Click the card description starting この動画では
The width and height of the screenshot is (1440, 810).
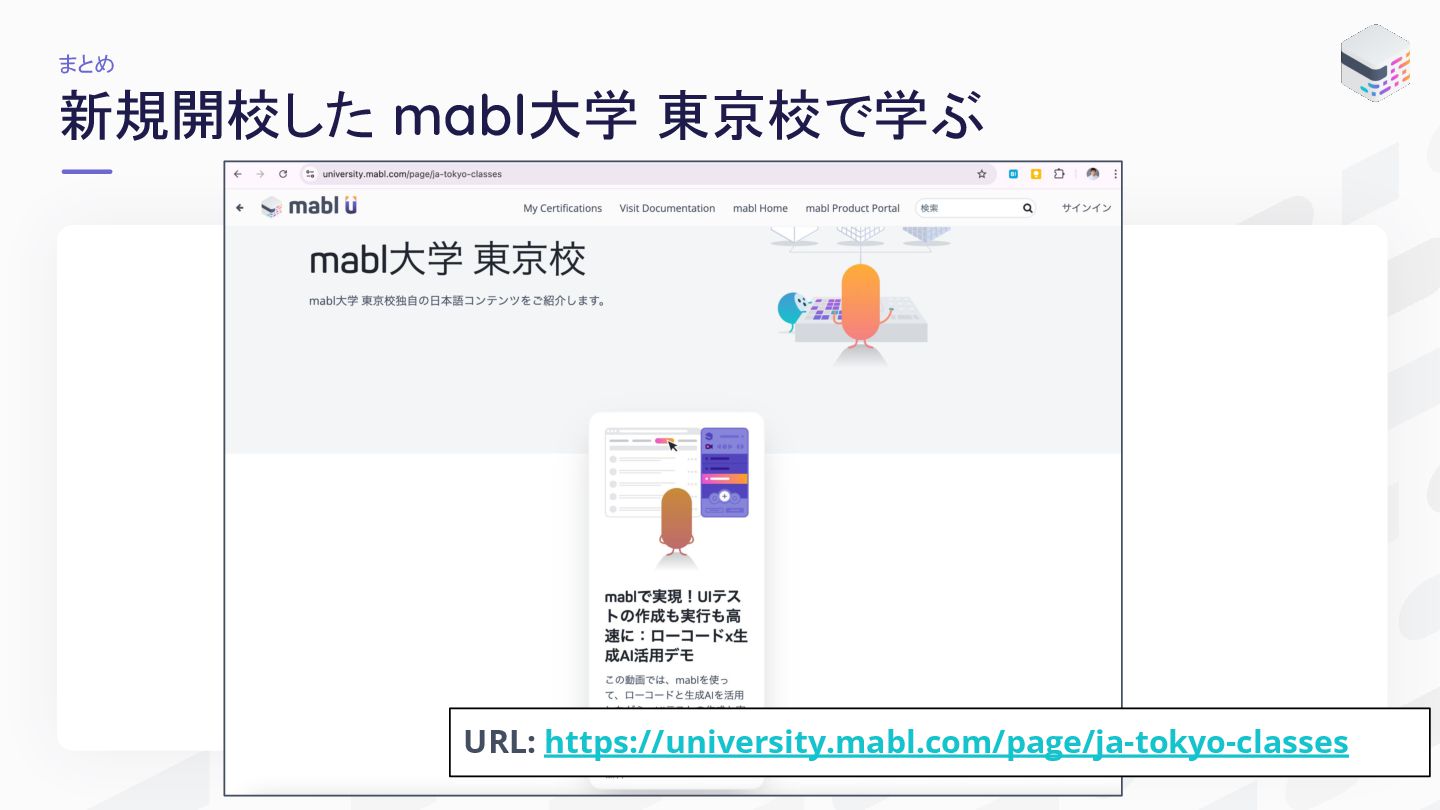tap(675, 694)
